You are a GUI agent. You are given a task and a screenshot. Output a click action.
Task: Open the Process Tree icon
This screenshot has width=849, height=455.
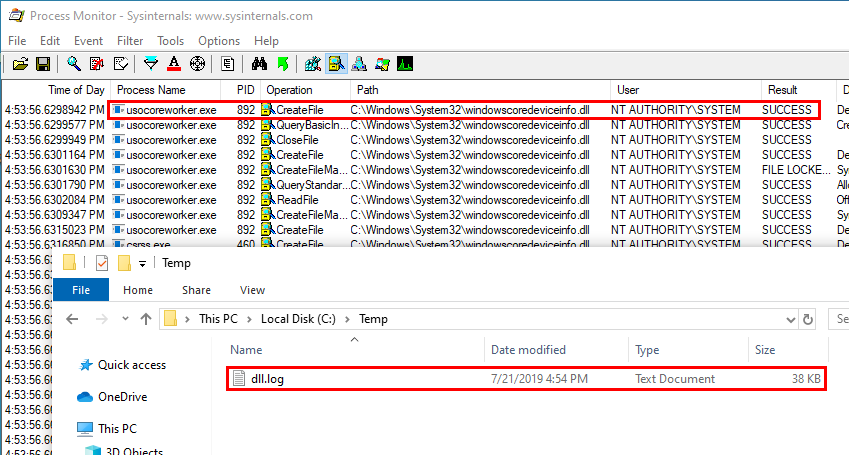click(x=228, y=64)
